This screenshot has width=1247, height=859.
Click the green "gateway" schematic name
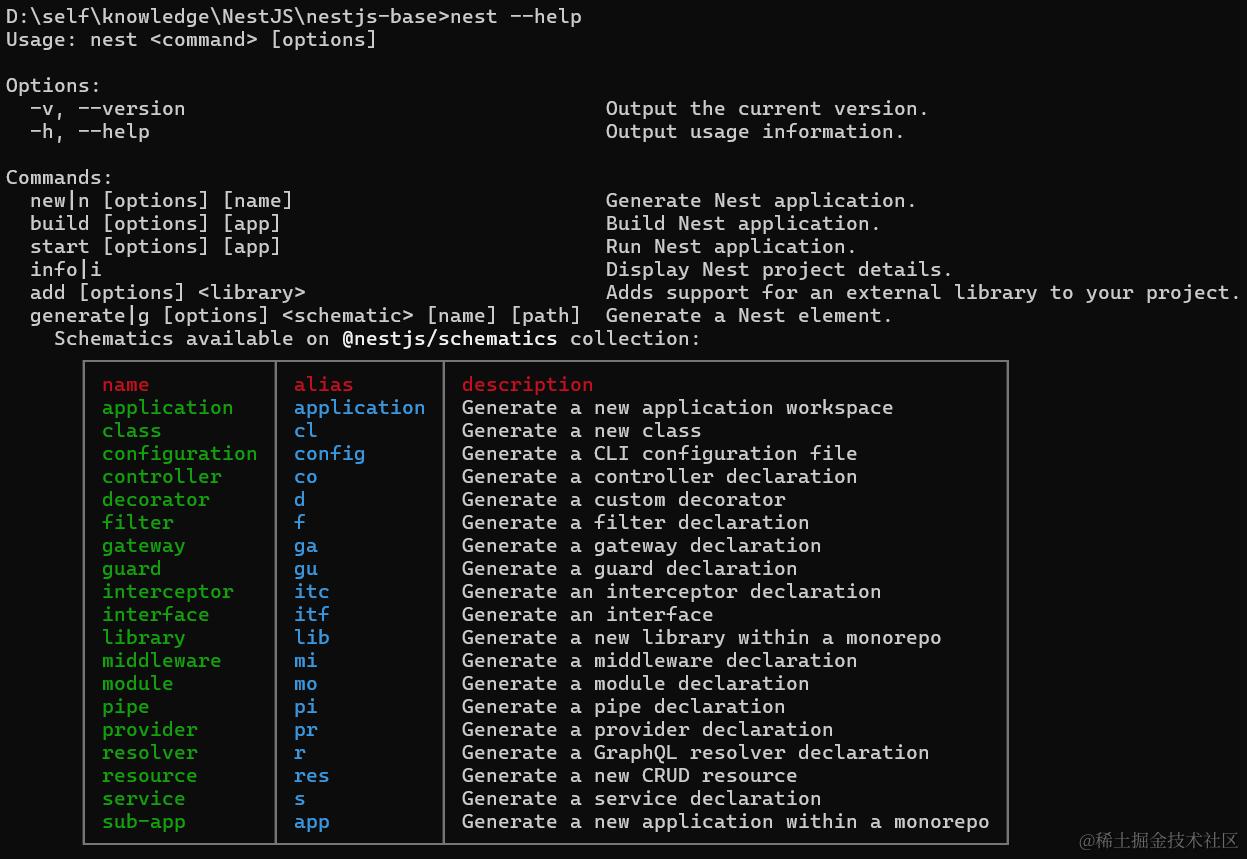(x=143, y=545)
